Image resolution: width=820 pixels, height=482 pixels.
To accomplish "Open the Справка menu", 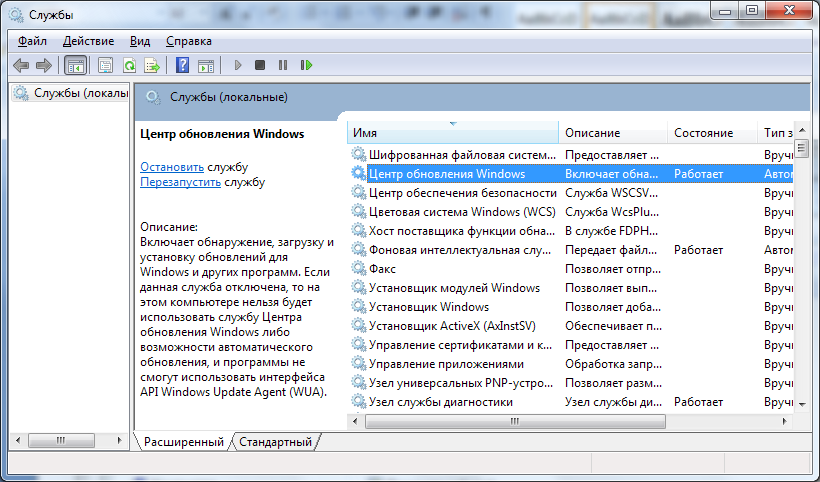I will click(189, 41).
